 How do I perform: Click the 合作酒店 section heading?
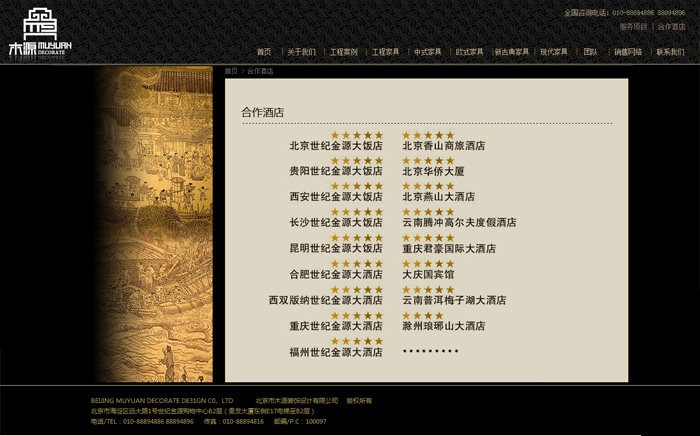[x=262, y=112]
